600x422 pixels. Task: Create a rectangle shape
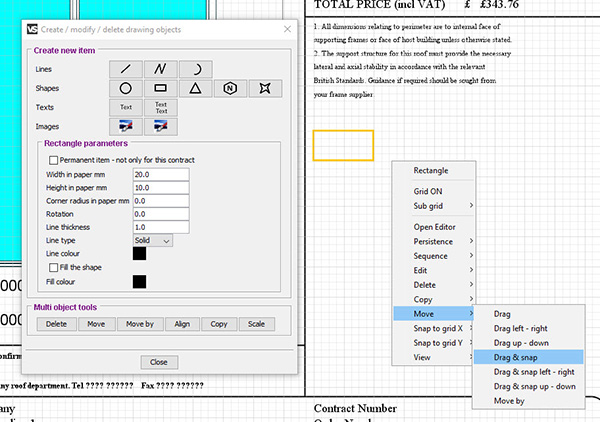tap(160, 88)
